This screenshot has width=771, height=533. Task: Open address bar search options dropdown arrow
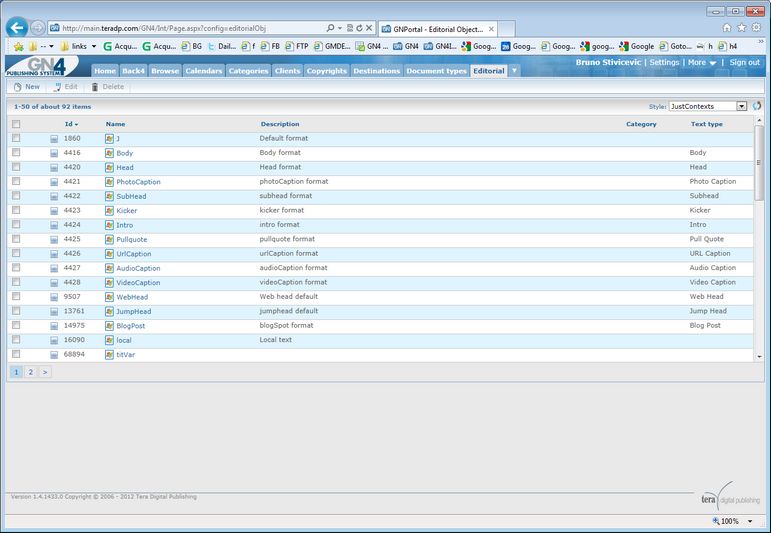[340, 28]
